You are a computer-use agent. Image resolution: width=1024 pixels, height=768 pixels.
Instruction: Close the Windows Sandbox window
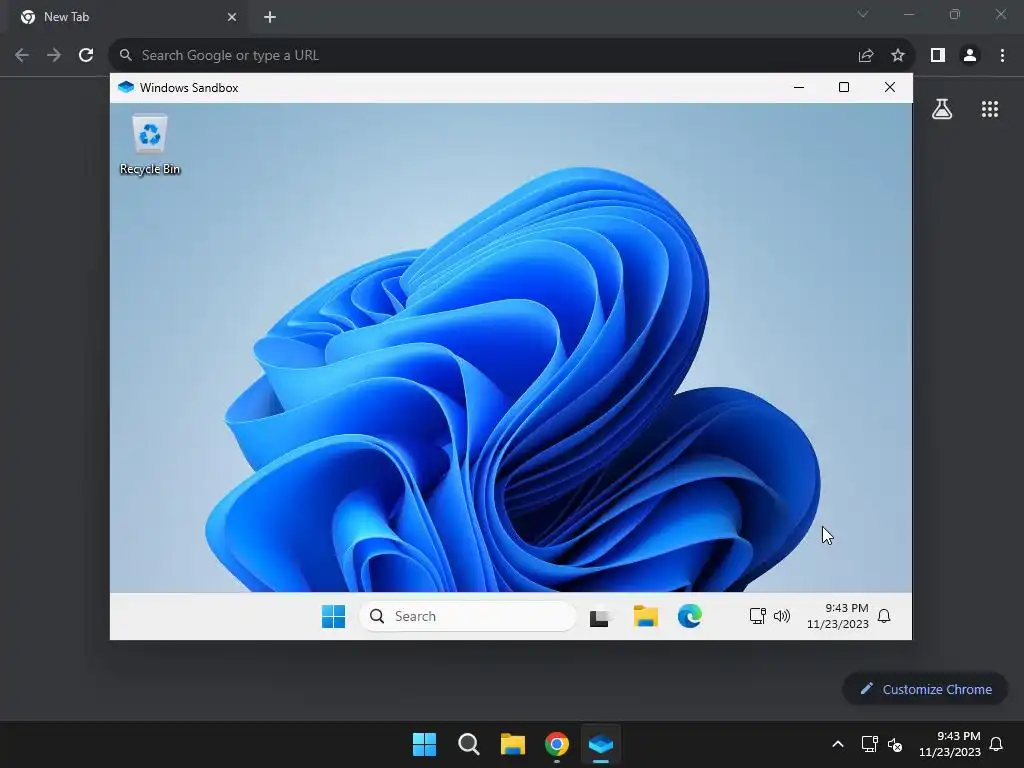click(889, 88)
